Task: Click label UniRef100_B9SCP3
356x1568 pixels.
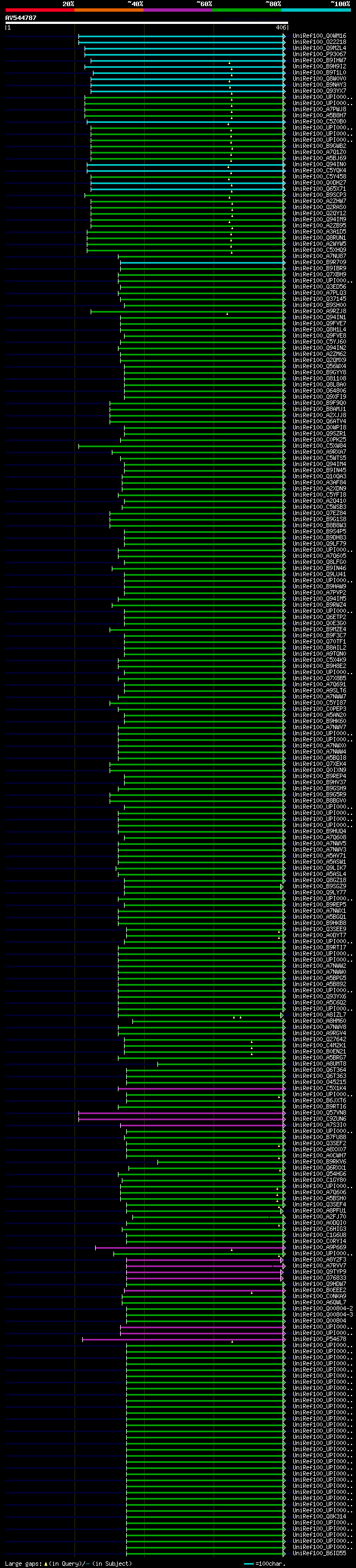Action: (x=319, y=195)
